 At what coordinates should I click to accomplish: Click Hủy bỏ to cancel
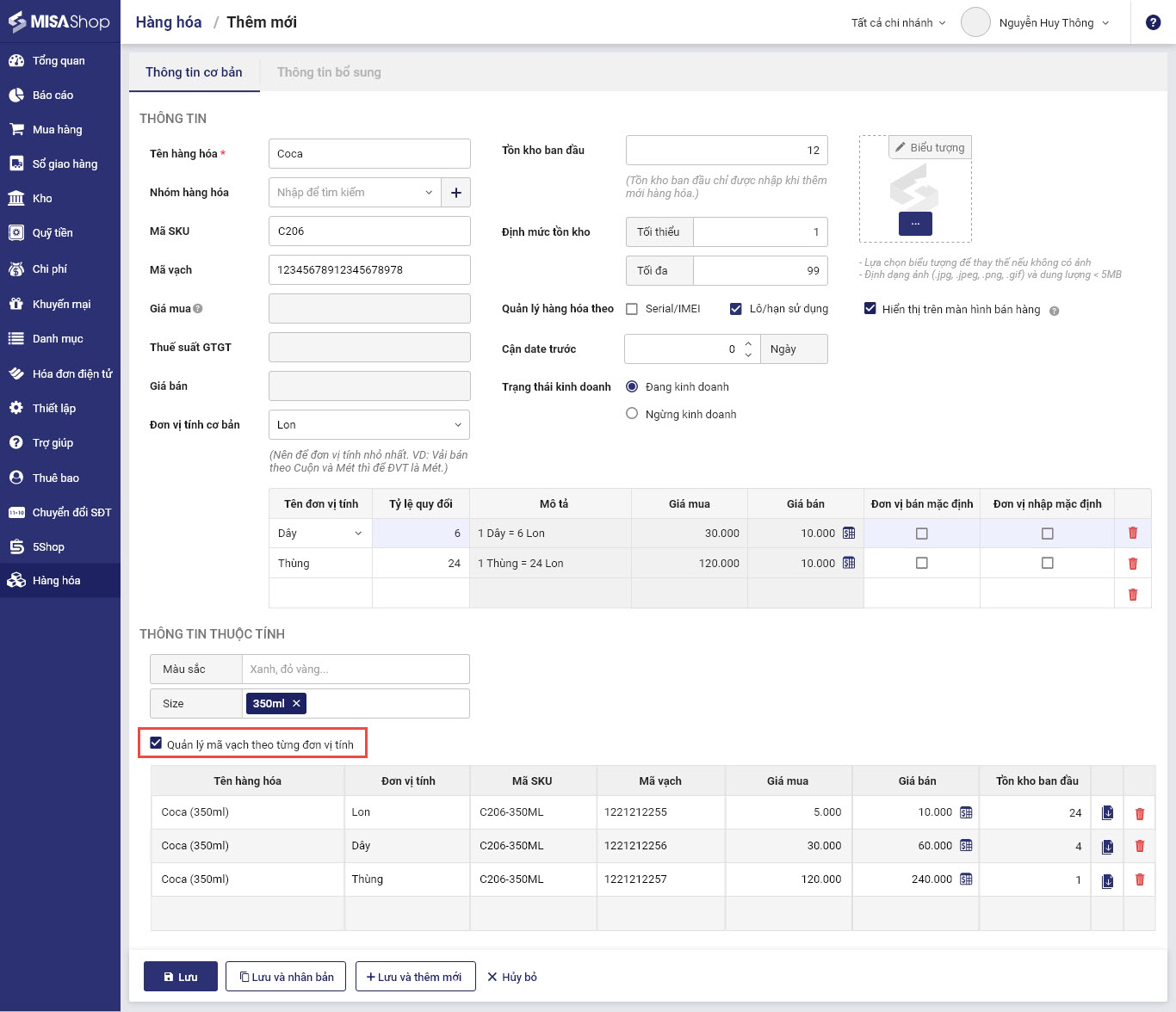[512, 977]
